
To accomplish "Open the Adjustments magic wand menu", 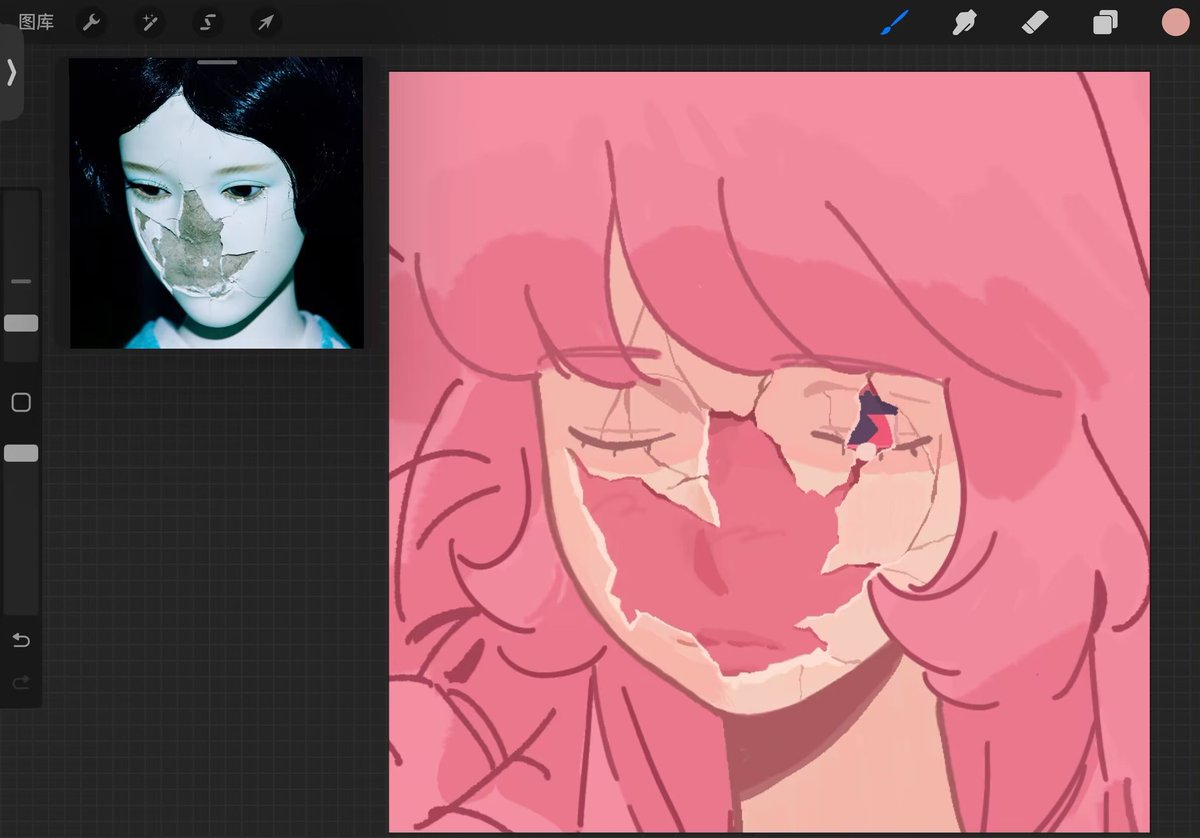I will [150, 22].
